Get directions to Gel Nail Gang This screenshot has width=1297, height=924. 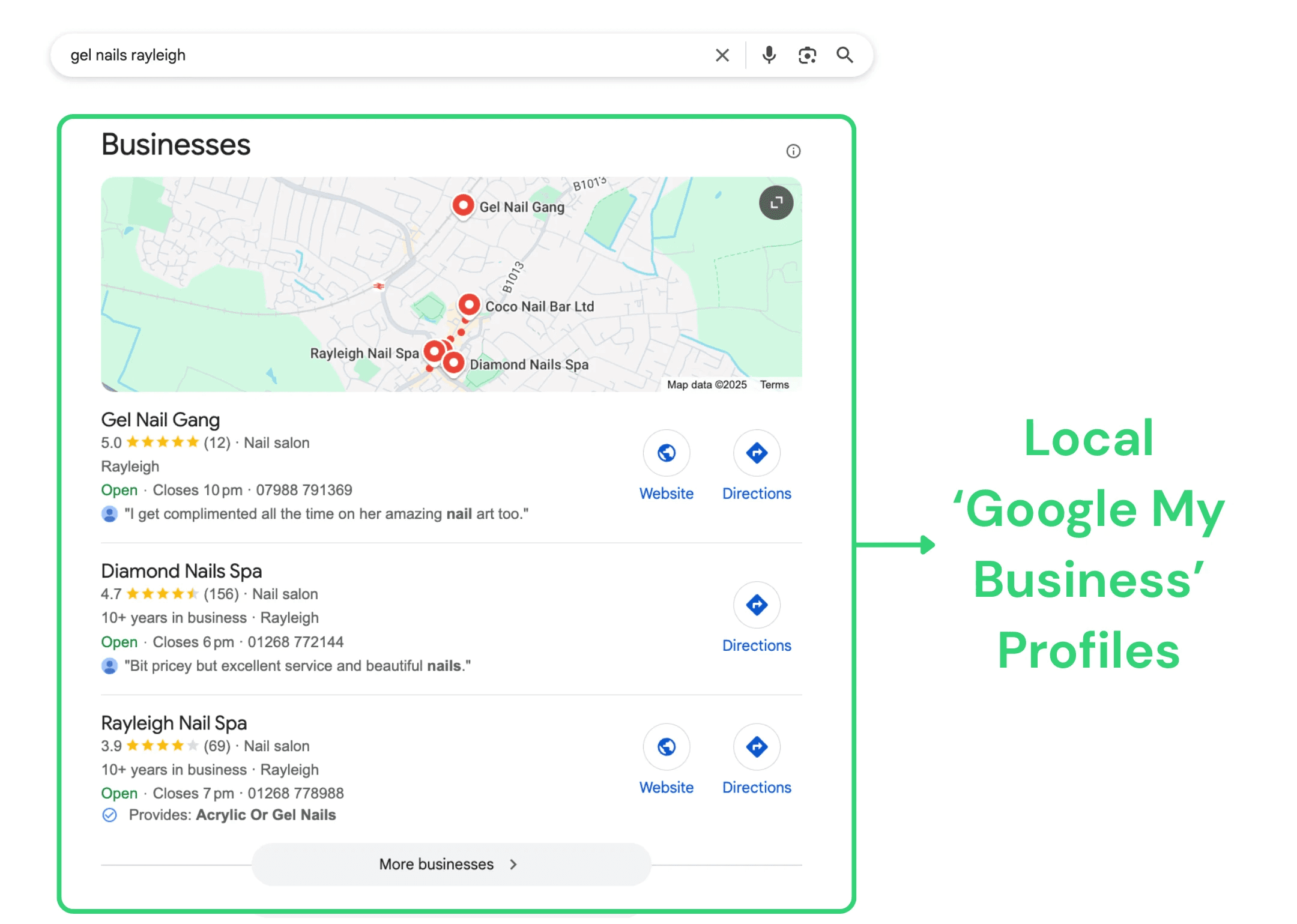click(x=757, y=453)
